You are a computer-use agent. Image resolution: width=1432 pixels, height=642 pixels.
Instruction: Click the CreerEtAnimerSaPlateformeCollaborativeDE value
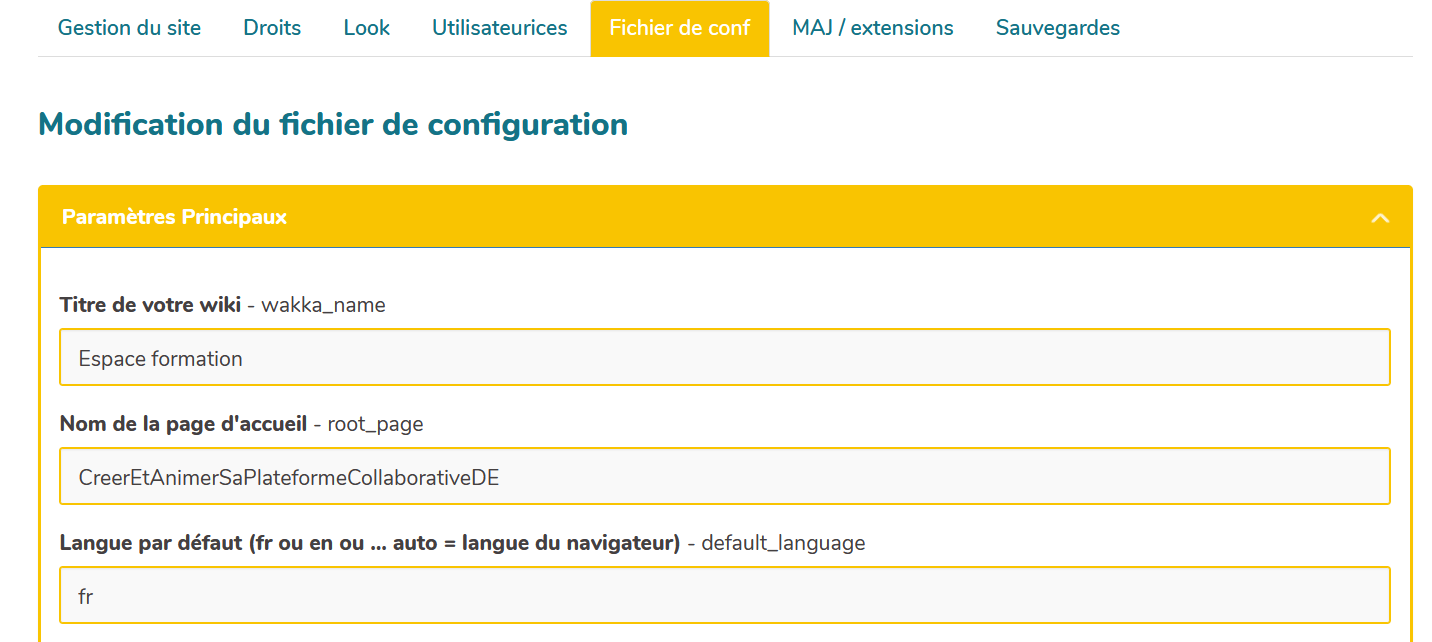coord(724,476)
